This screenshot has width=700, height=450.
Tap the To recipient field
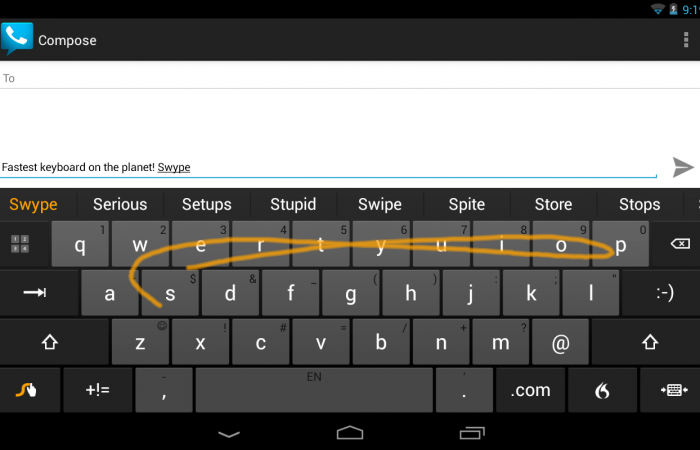[350, 78]
